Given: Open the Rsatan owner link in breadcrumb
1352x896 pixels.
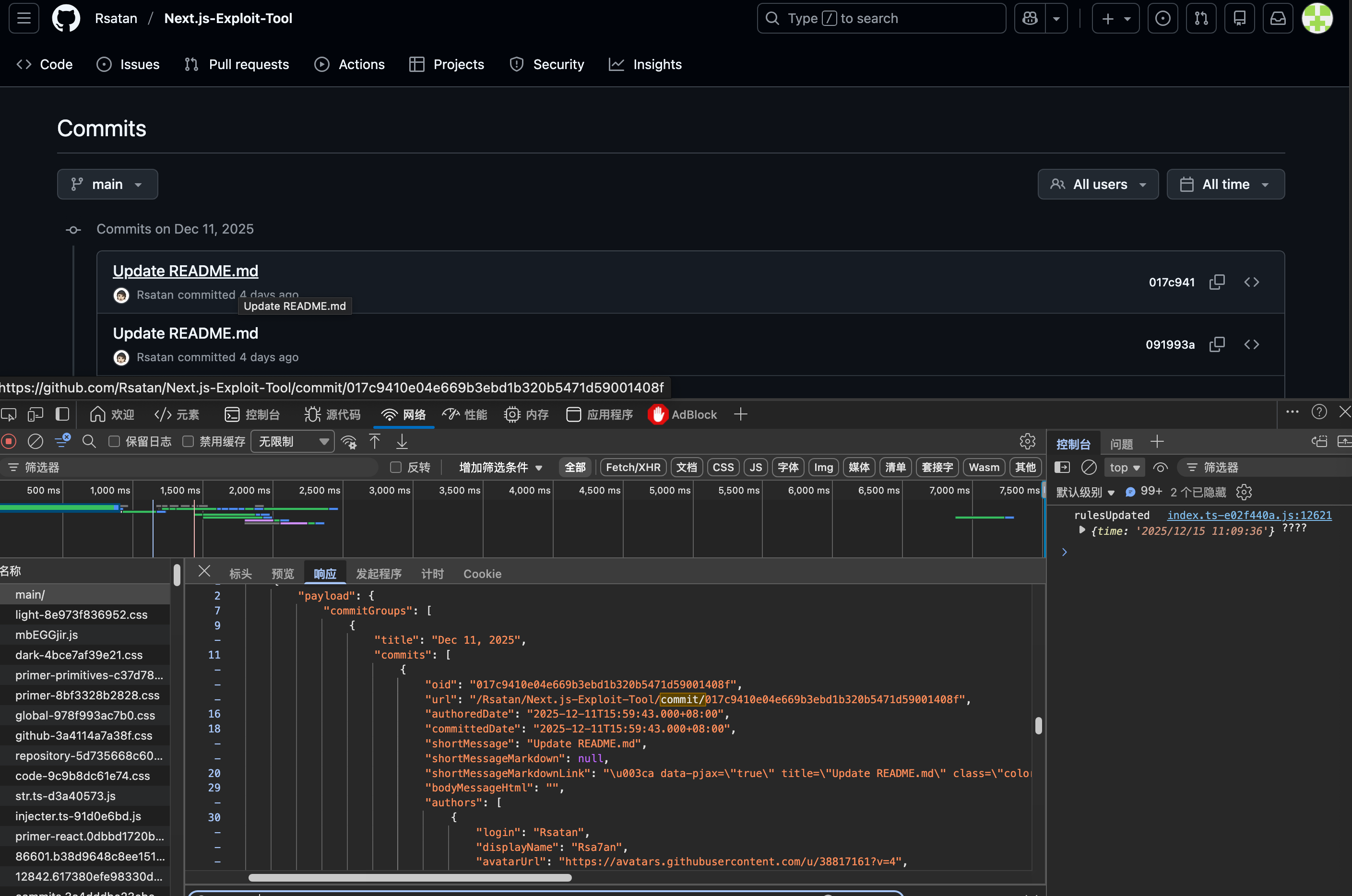Looking at the screenshot, I should 116,18.
